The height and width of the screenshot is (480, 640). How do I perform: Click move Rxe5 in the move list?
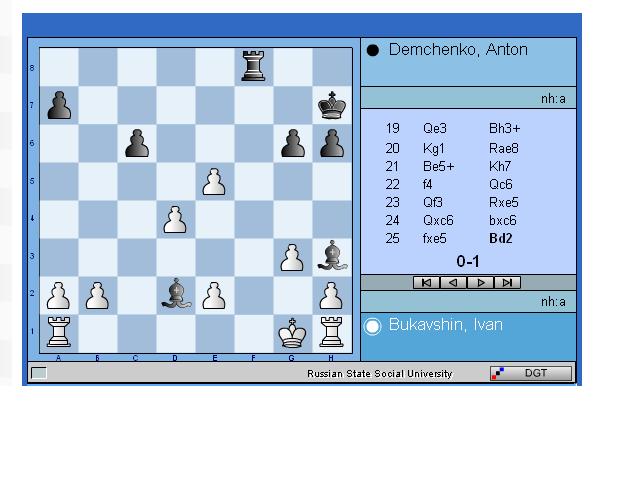504,202
